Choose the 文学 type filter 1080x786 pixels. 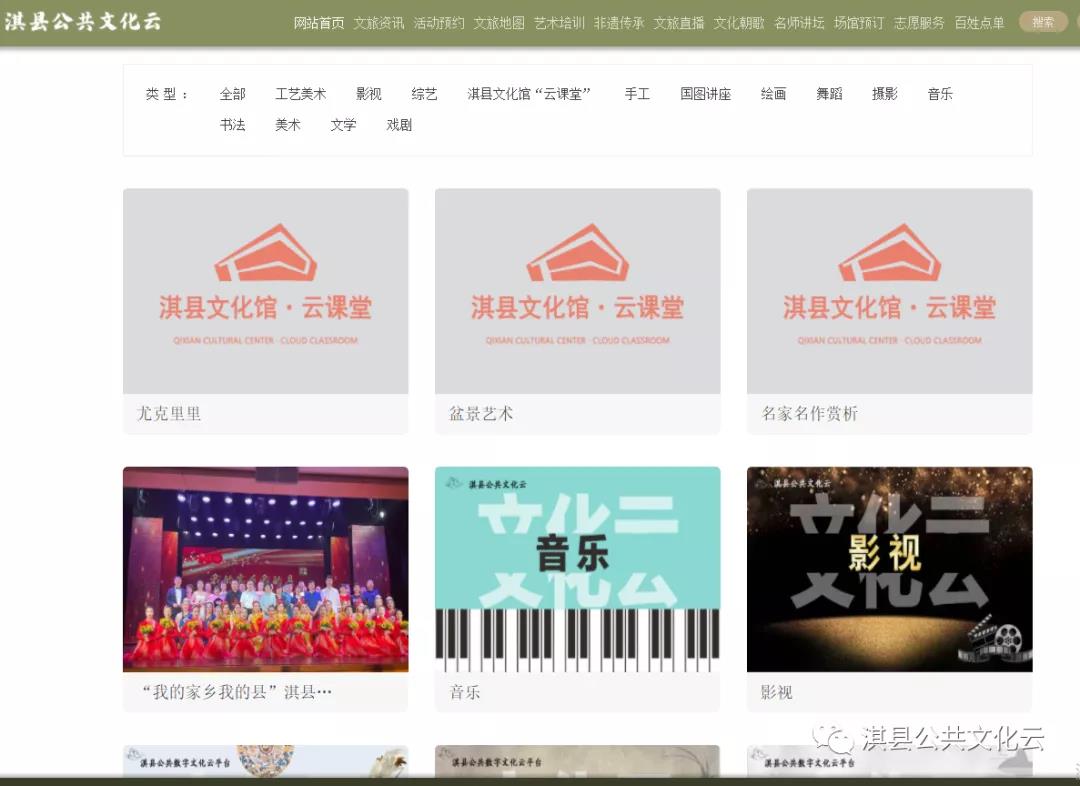(343, 125)
